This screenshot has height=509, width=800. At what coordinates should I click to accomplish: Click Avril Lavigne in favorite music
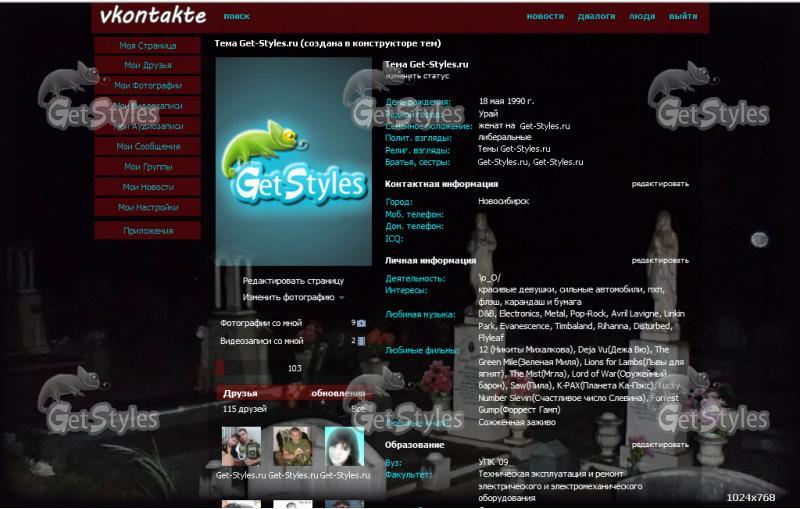[x=635, y=314]
